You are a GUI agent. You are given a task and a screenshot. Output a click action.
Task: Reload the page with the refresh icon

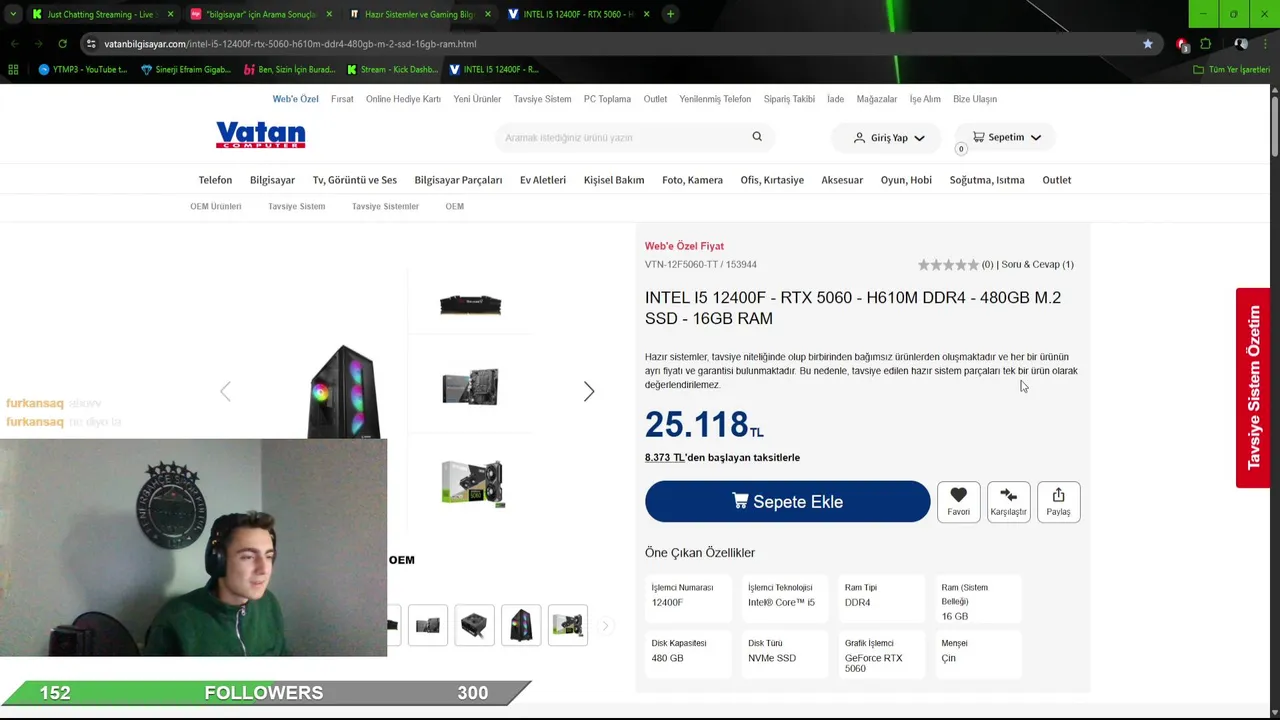pyautogui.click(x=62, y=44)
